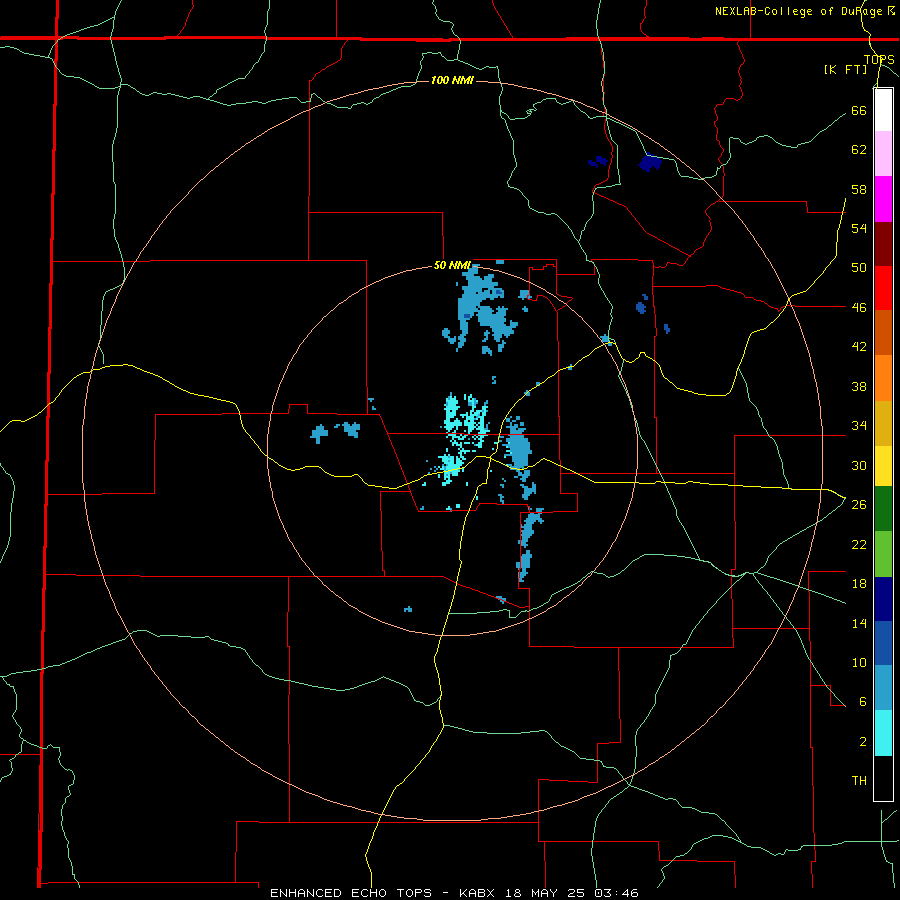The height and width of the screenshot is (900, 900).
Task: Click the light blue 14 kft swatch
Action: [883, 688]
